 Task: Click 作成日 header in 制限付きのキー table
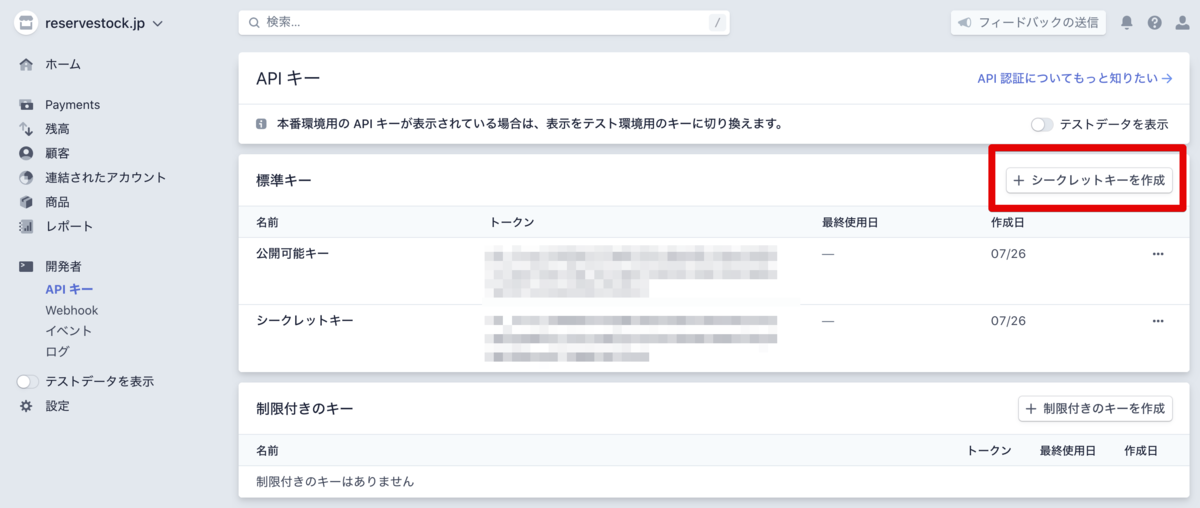pos(1141,451)
